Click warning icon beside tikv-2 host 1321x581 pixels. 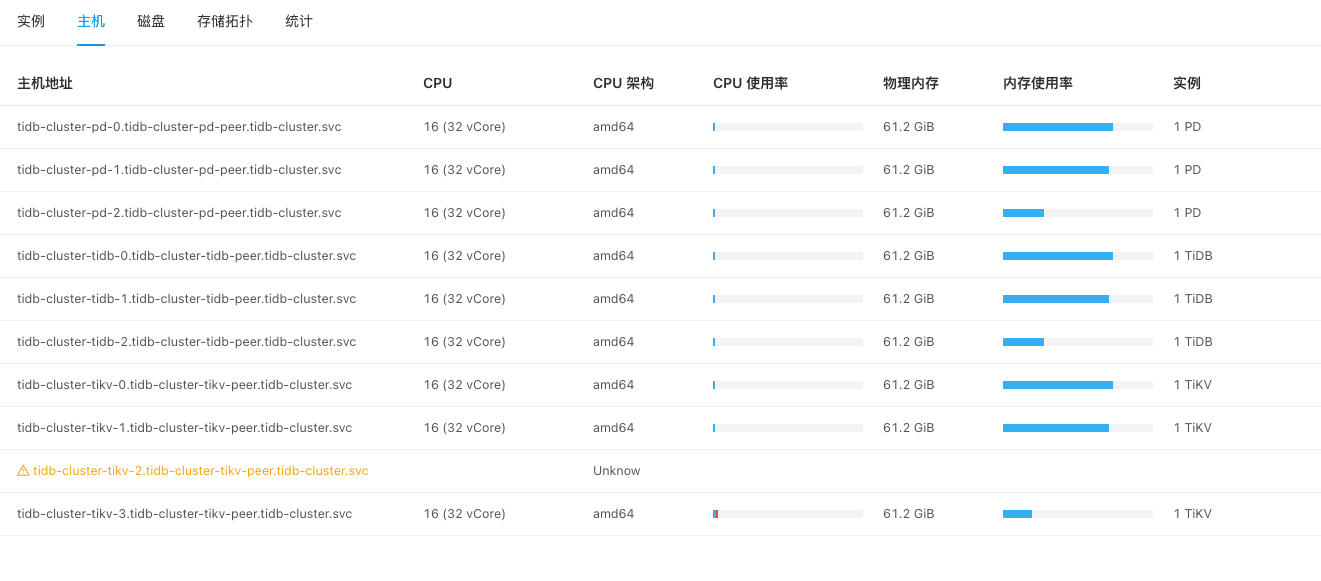point(23,471)
